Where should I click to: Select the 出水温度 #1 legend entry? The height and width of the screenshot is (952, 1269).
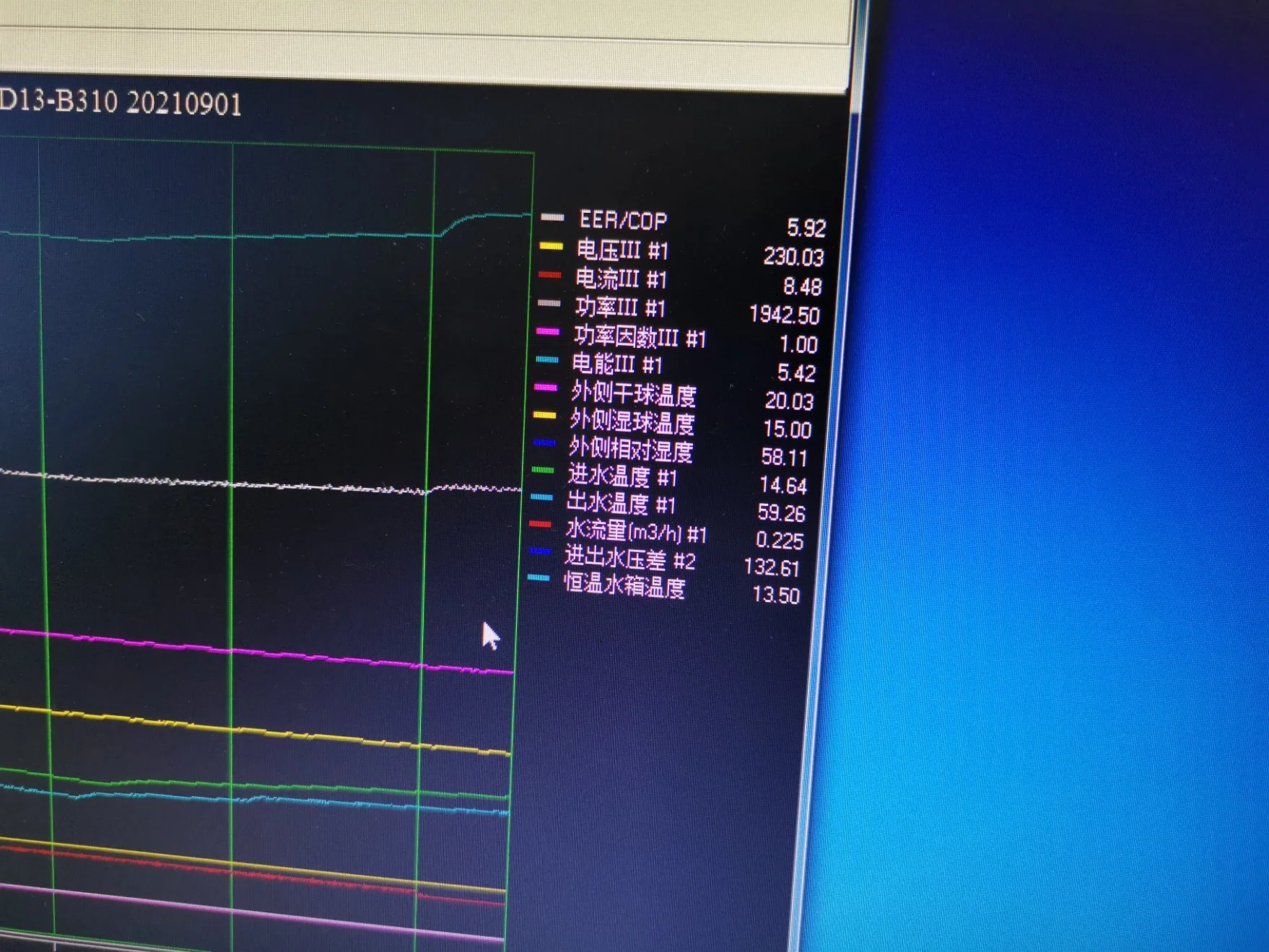click(x=621, y=503)
